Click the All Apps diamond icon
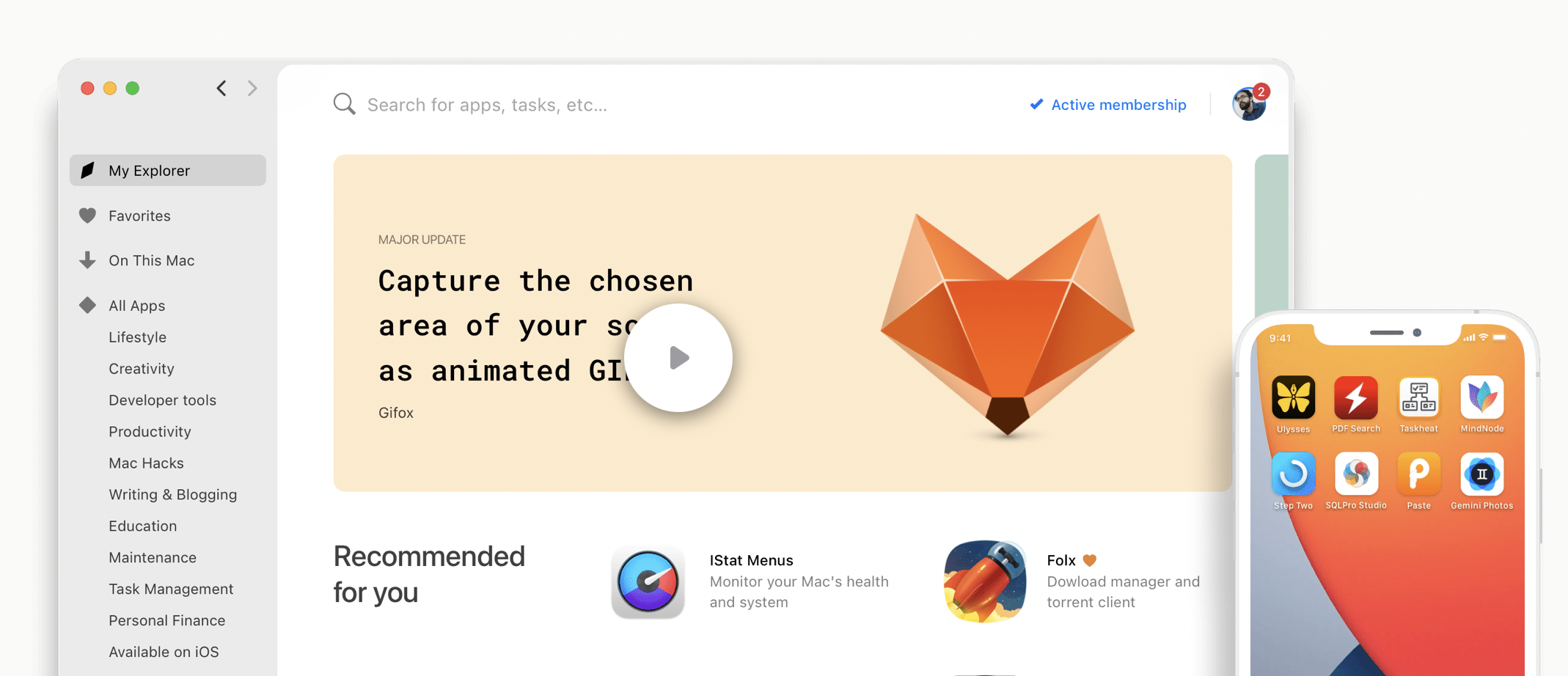 pyautogui.click(x=87, y=305)
